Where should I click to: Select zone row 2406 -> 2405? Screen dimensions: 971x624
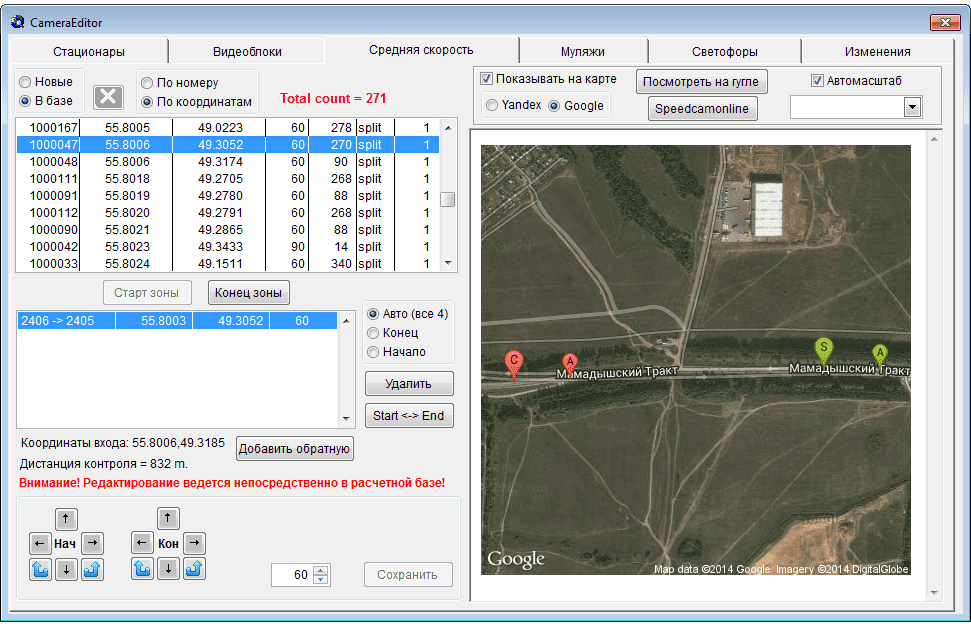[177, 321]
